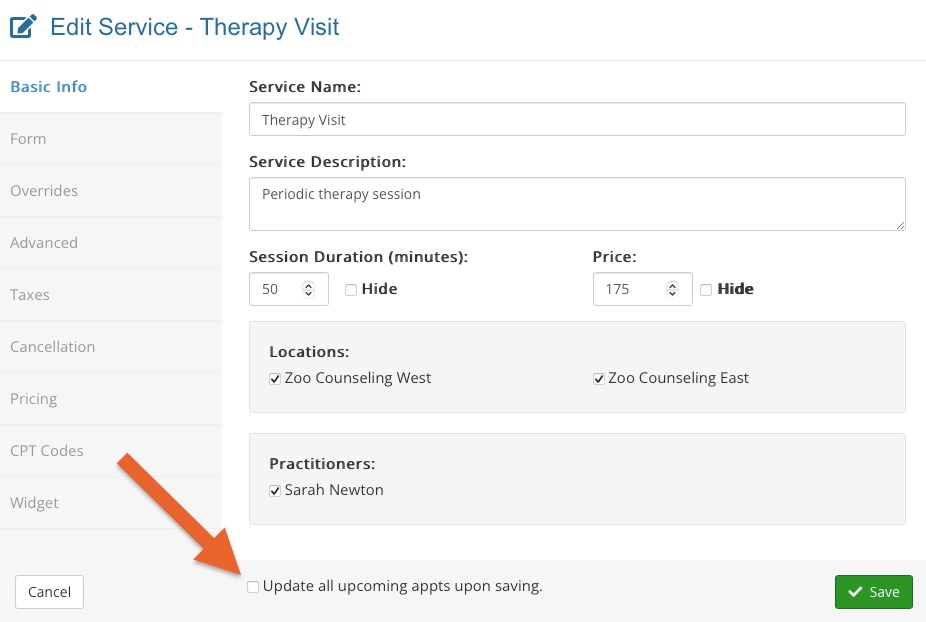Viewport: 926px width, 622px height.
Task: Click the Cancel button
Action: (x=50, y=592)
